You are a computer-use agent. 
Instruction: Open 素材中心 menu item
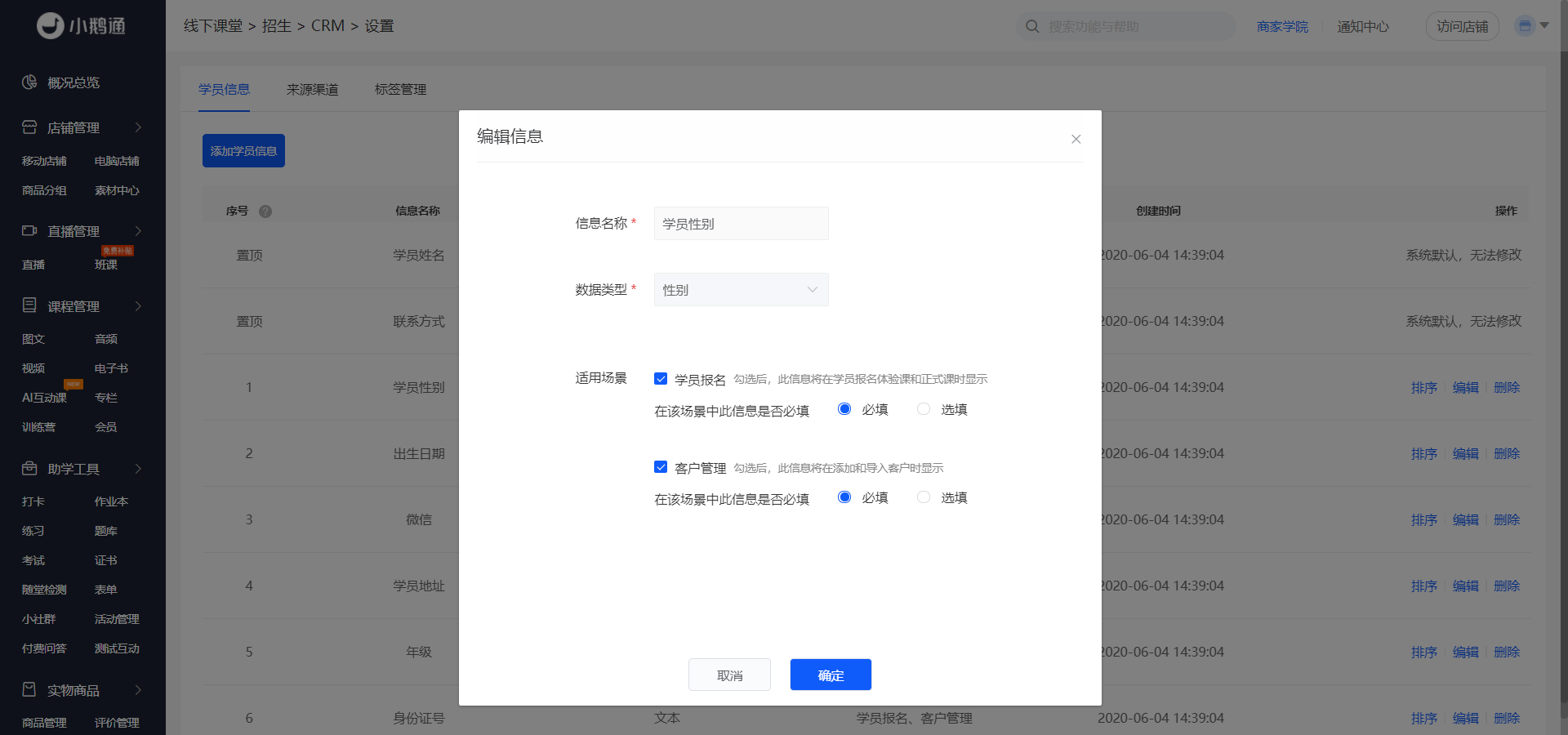(117, 190)
